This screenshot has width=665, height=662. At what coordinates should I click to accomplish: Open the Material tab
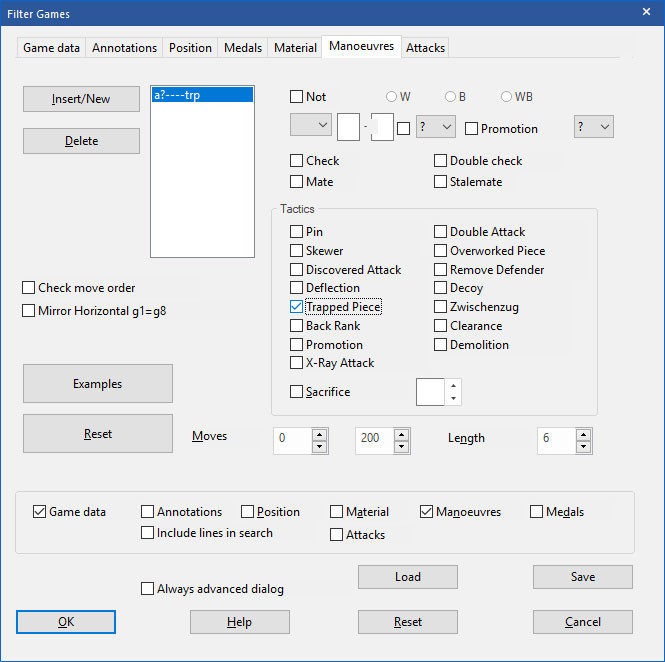(295, 47)
